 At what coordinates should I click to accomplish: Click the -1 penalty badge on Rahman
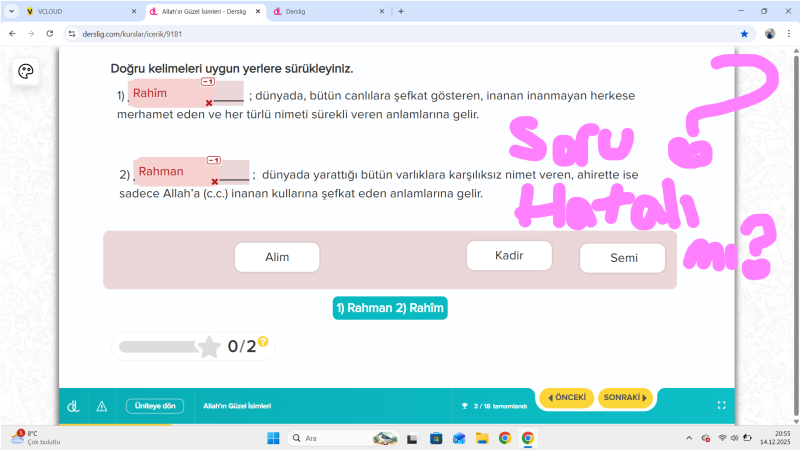click(214, 160)
